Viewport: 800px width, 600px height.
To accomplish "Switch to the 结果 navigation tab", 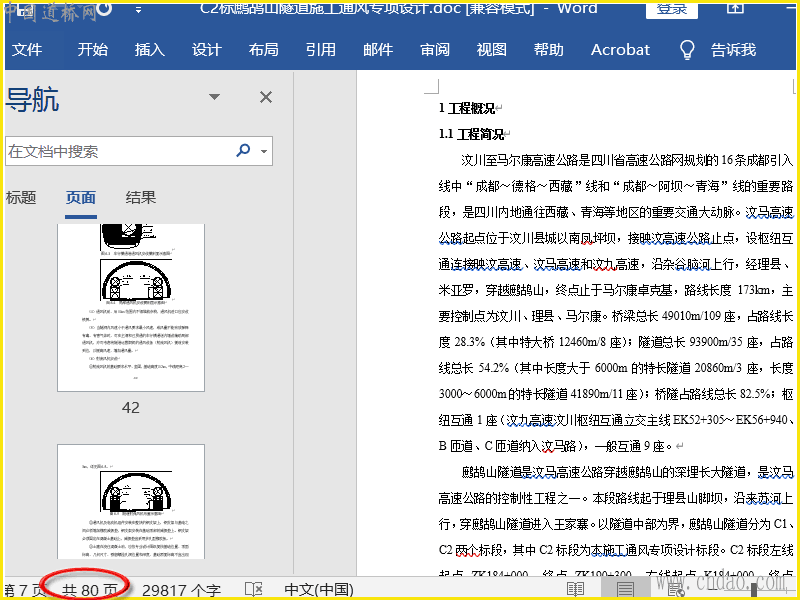I will click(x=141, y=197).
